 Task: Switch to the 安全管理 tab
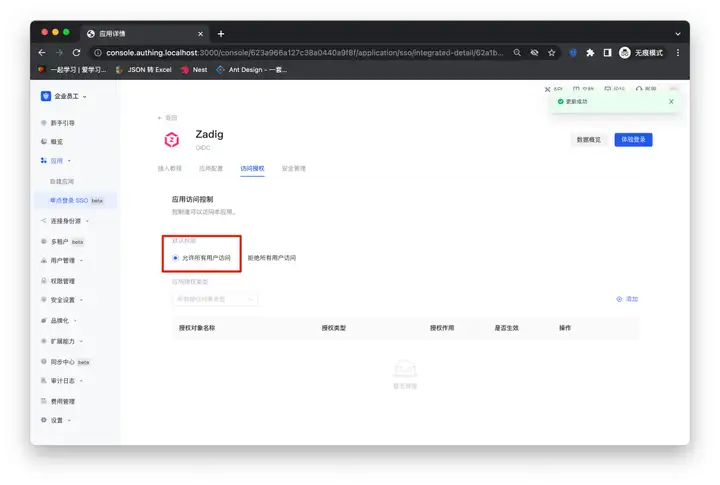point(293,169)
